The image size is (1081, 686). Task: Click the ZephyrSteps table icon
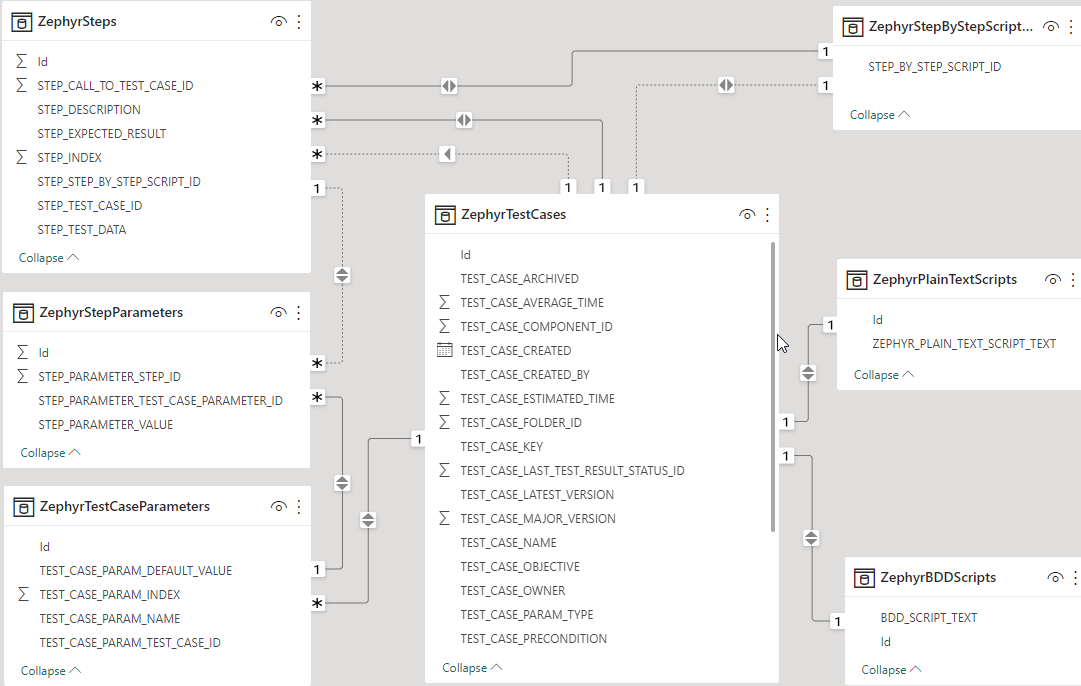(21, 22)
